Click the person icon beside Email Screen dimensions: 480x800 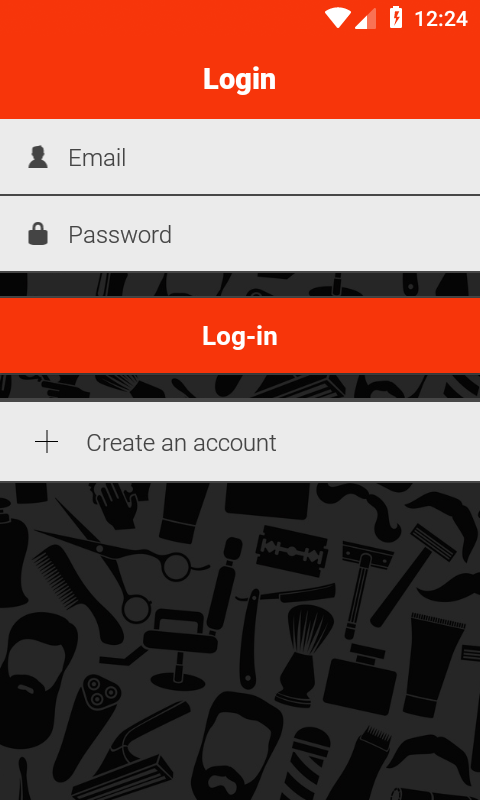tap(38, 157)
